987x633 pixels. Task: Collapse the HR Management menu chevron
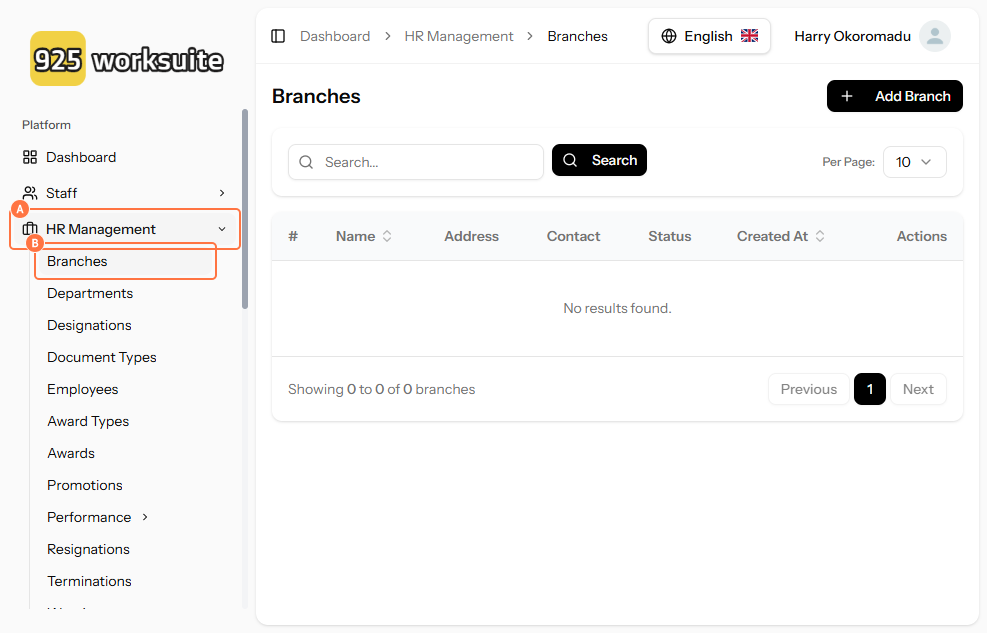(222, 229)
